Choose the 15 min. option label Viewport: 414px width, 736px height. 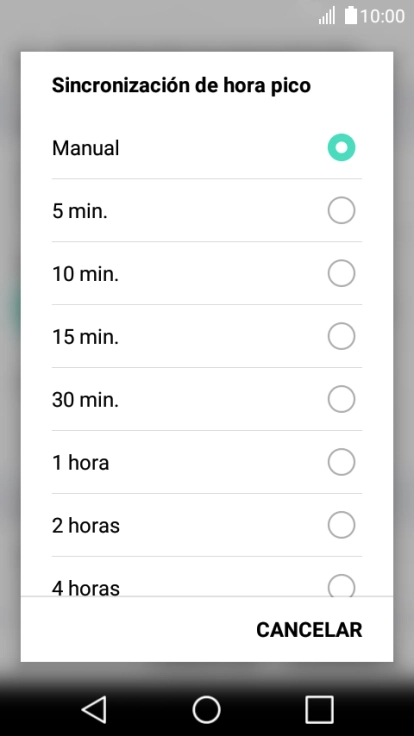(x=85, y=337)
